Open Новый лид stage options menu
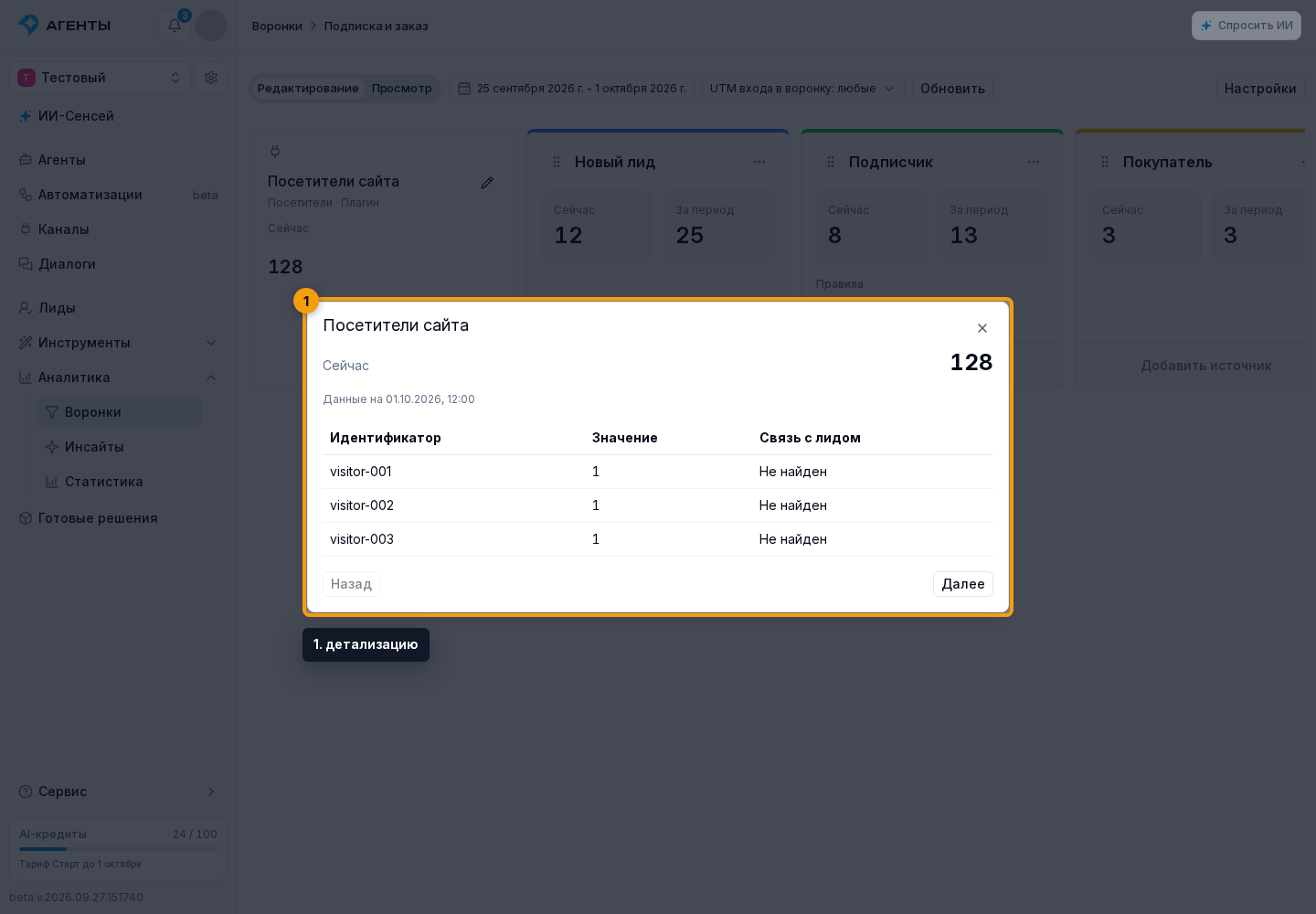Image resolution: width=1316 pixels, height=914 pixels. click(x=759, y=162)
